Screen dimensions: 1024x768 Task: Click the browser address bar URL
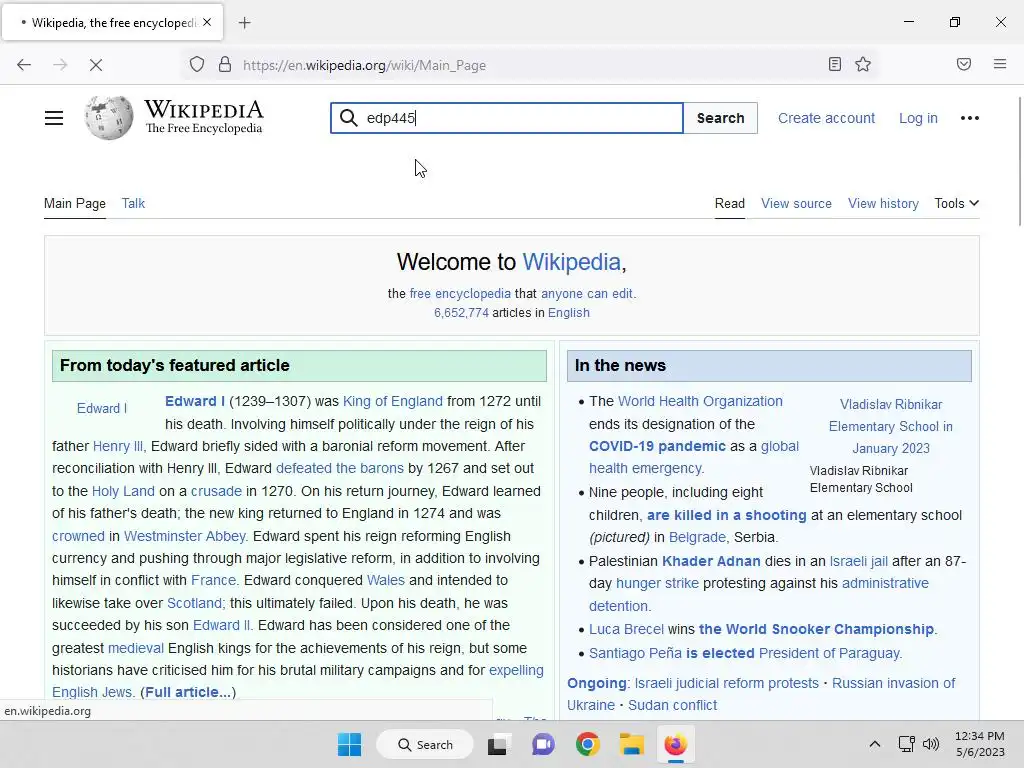[x=364, y=65]
